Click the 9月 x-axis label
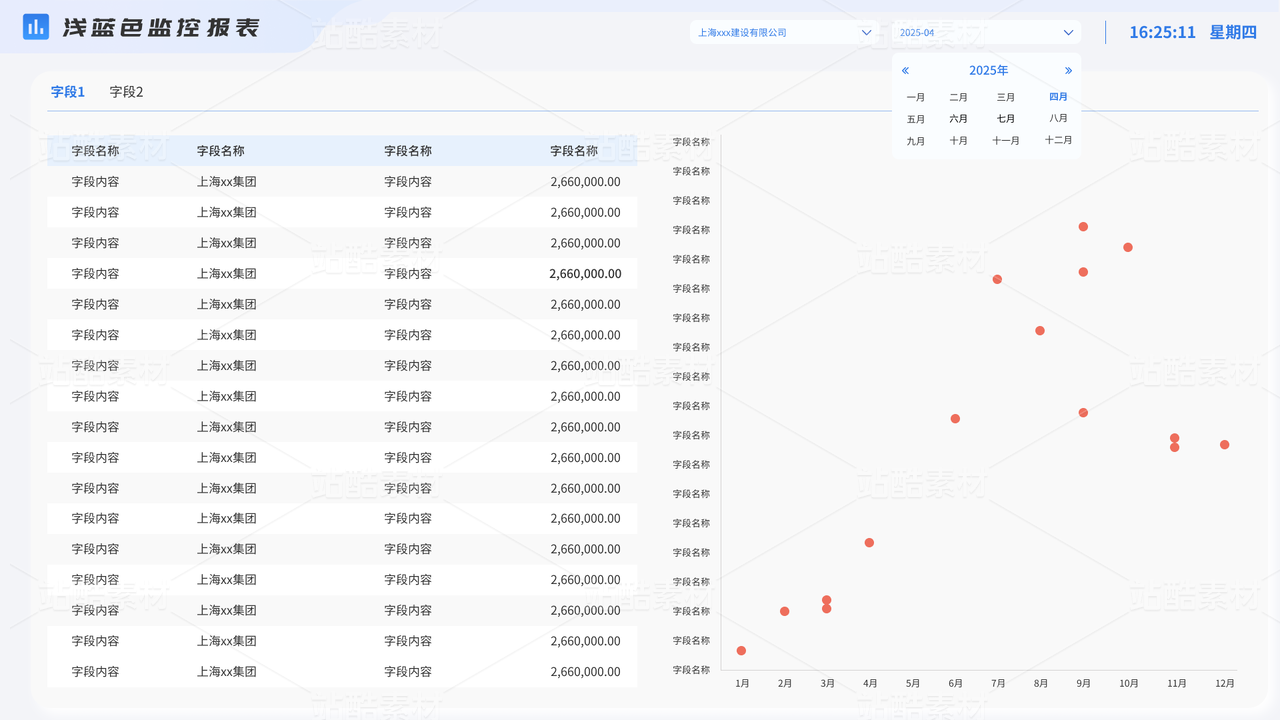 click(1083, 684)
